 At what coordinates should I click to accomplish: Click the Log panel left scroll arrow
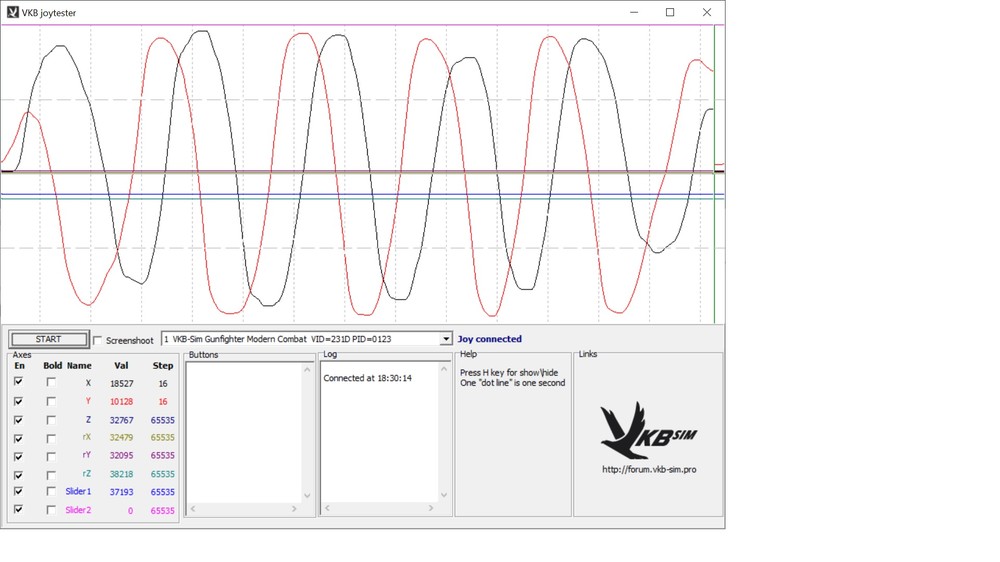(x=327, y=508)
